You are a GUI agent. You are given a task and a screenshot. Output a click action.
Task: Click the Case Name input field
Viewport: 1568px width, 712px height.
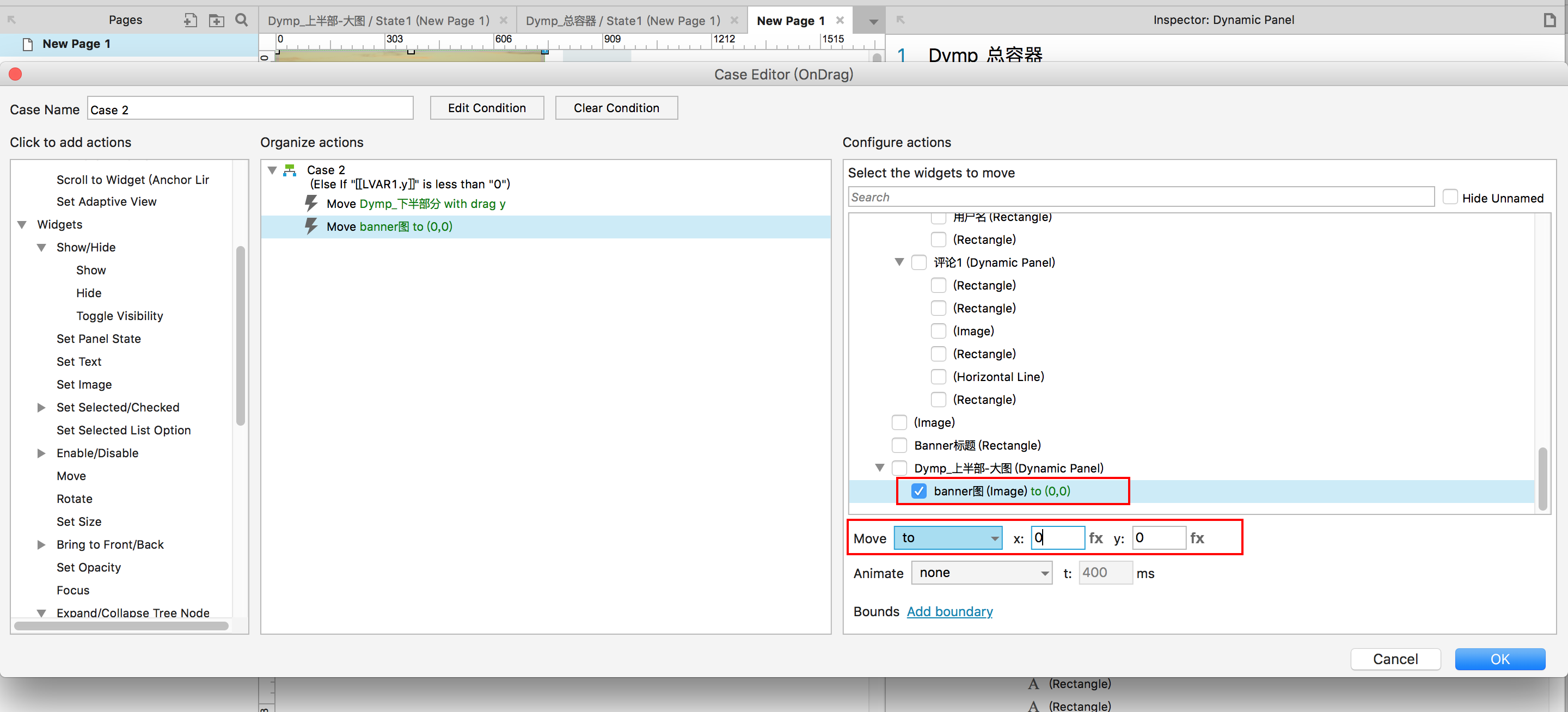(x=249, y=109)
